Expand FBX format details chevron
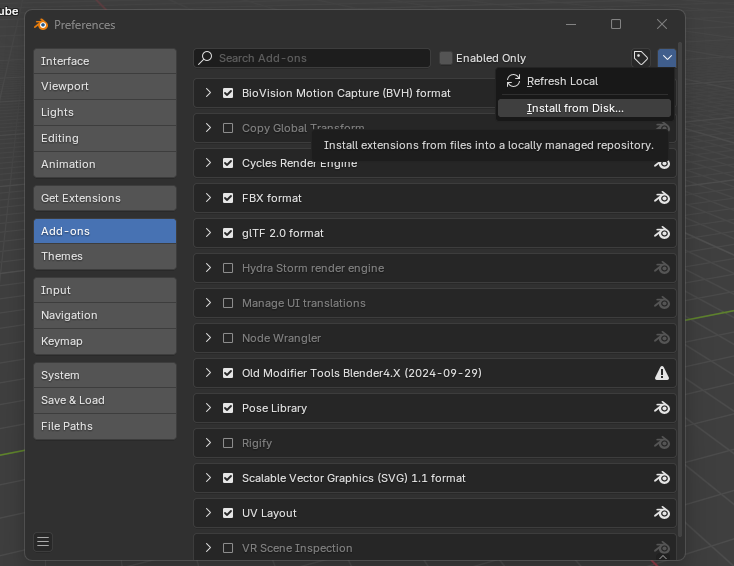 pyautogui.click(x=208, y=198)
